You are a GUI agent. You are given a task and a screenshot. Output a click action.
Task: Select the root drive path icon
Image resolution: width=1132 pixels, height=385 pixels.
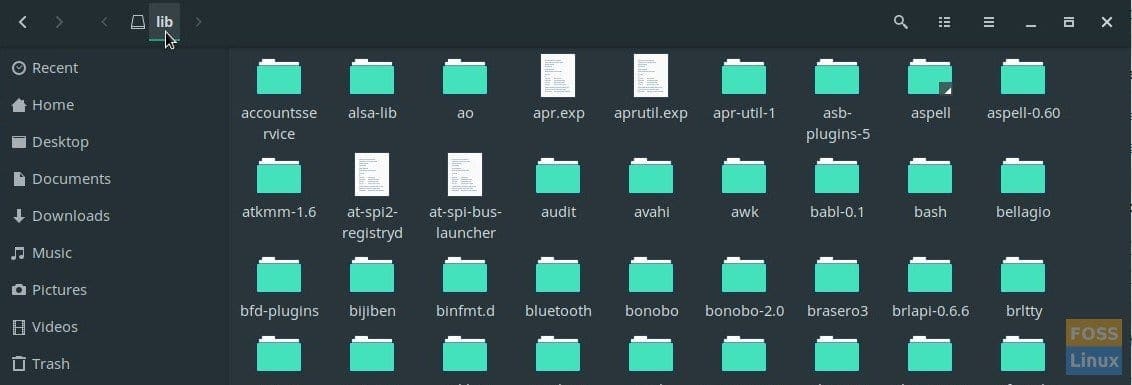click(x=138, y=22)
